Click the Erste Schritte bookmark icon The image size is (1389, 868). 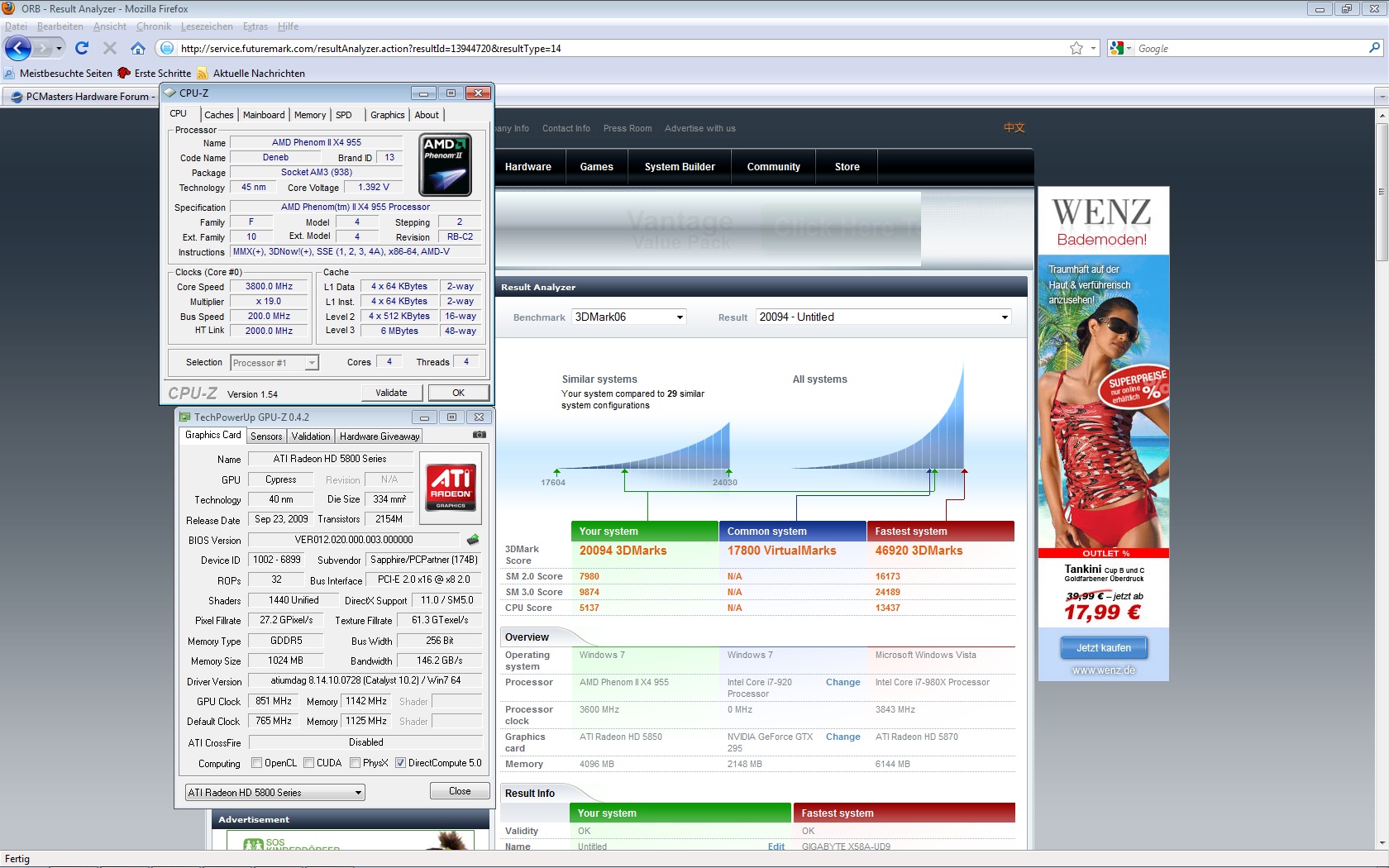click(124, 73)
